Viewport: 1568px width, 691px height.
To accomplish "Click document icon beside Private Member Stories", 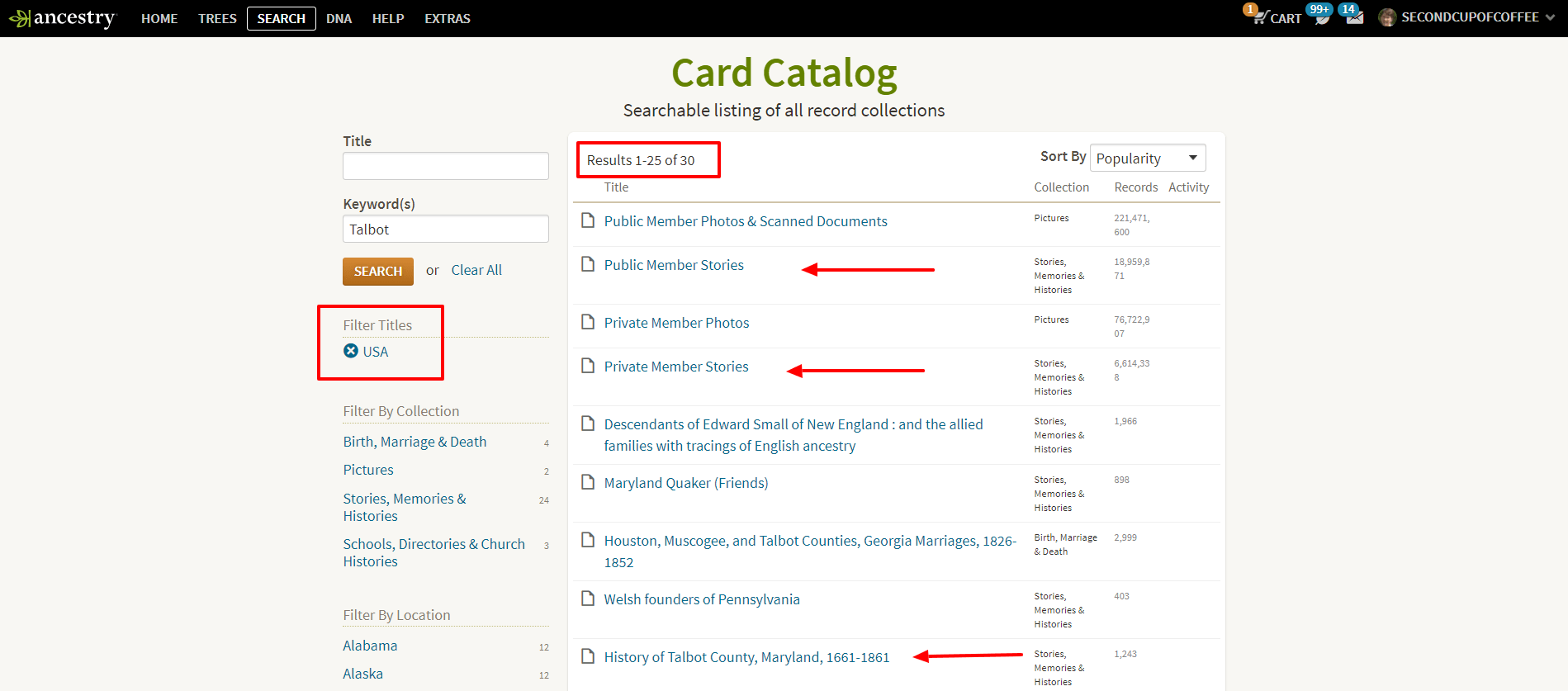I will coord(588,366).
